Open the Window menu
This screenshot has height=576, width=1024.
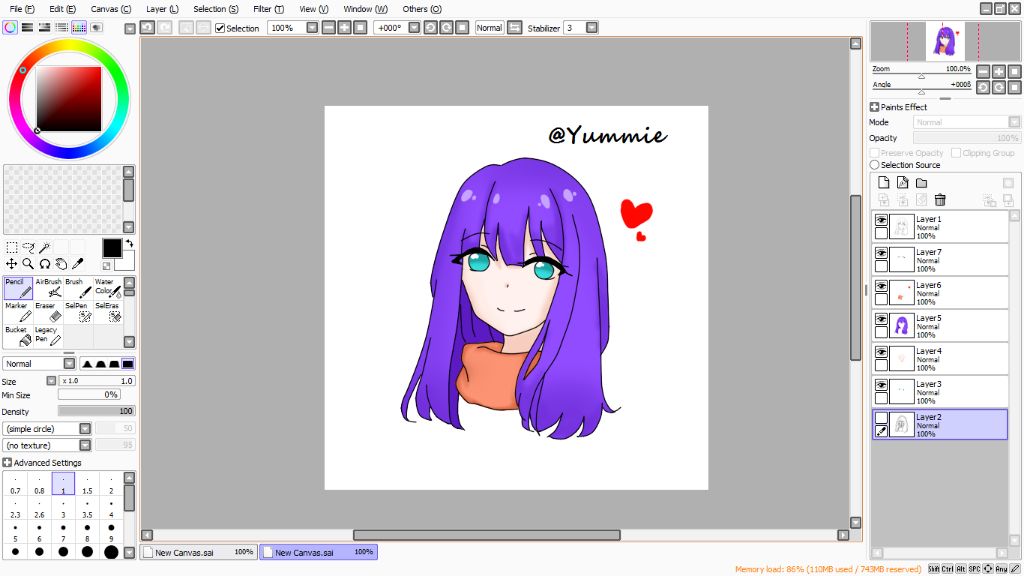pyautogui.click(x=365, y=9)
